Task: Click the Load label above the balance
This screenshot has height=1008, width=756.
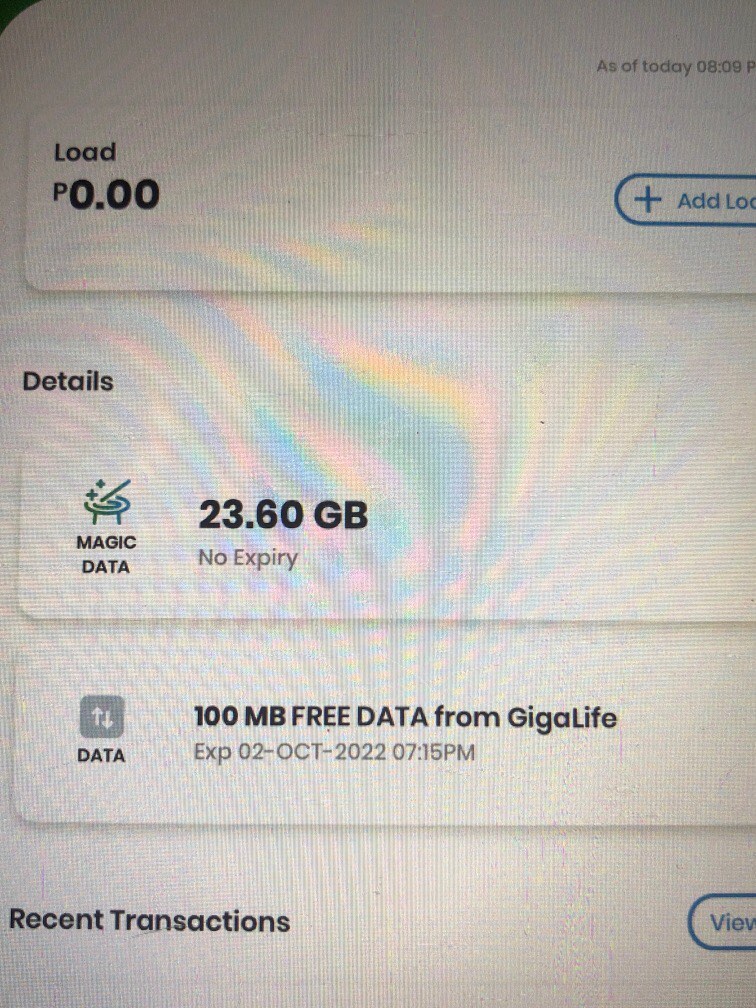Action: (x=85, y=153)
